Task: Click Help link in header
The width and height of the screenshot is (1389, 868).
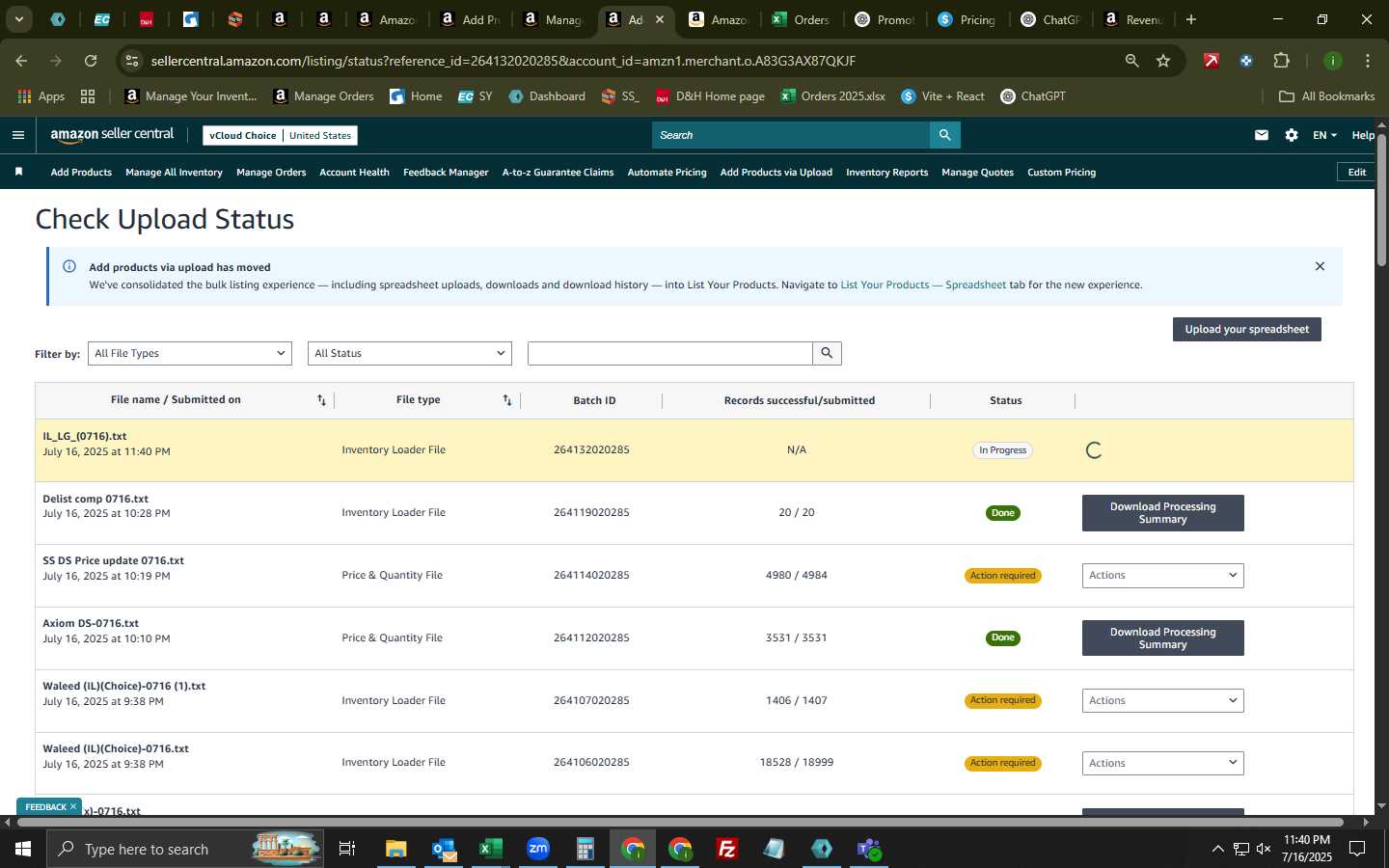Action: [x=1363, y=135]
